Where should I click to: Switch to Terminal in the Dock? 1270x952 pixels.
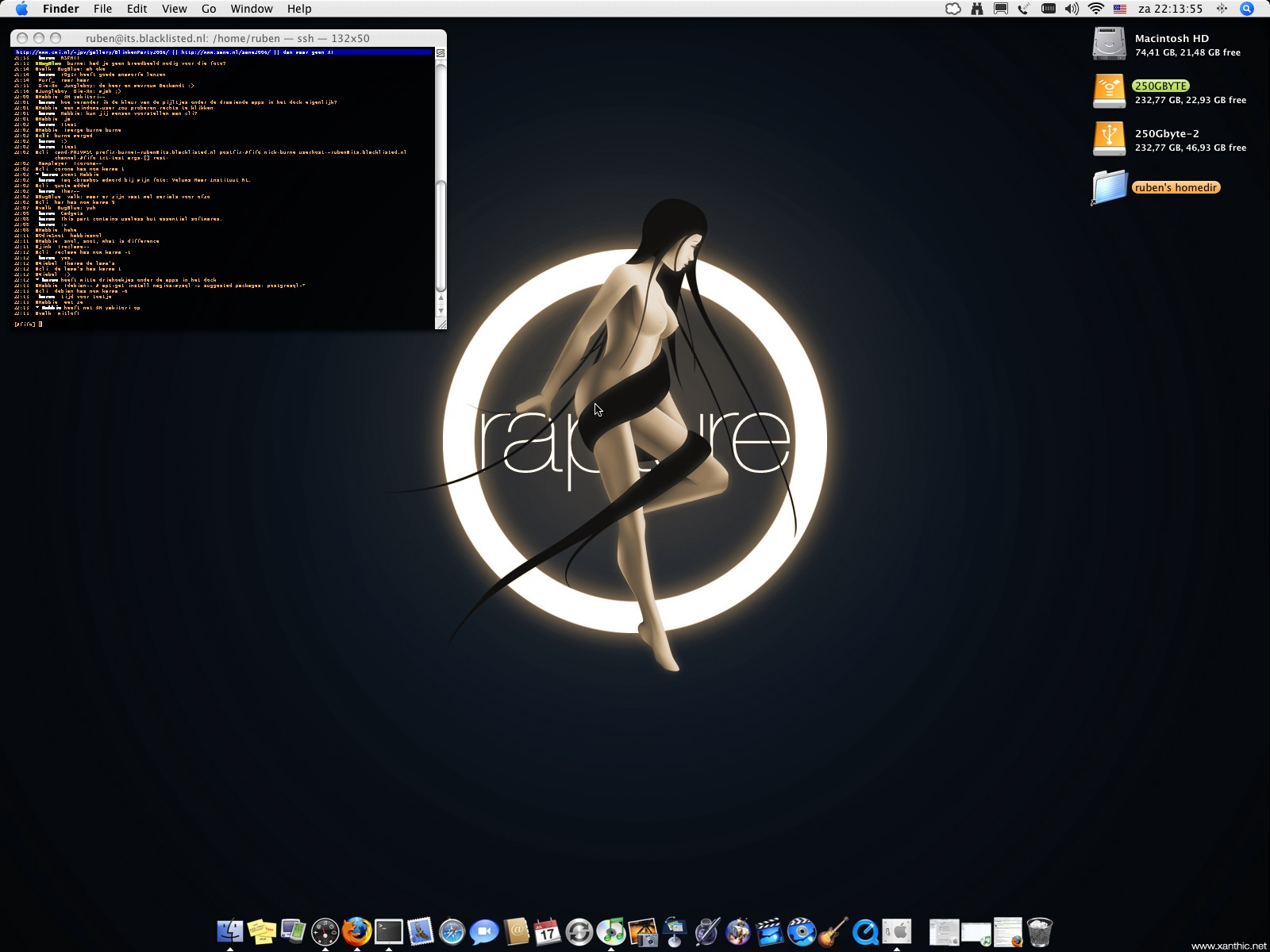coord(389,931)
